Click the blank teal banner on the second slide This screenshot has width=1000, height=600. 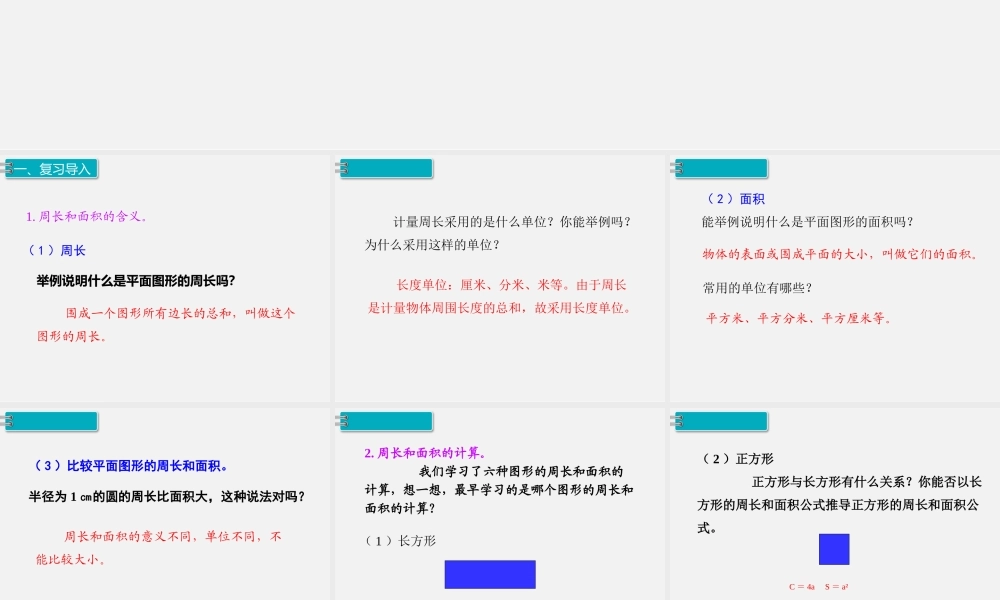click(385, 168)
